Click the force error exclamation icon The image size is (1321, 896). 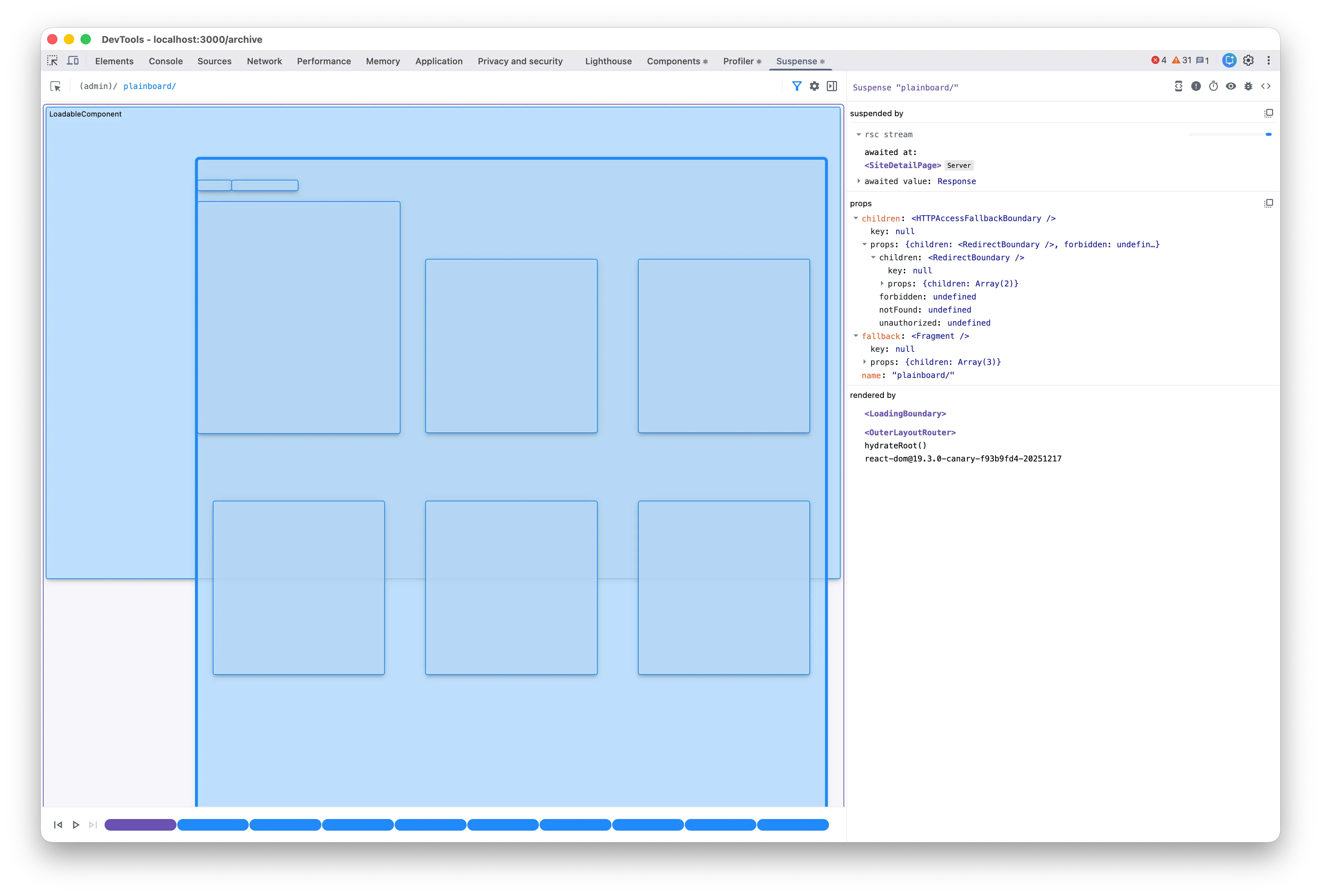(x=1196, y=86)
